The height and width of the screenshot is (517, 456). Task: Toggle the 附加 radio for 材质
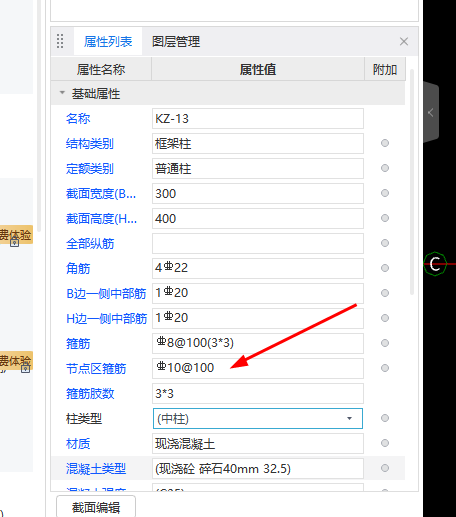click(385, 443)
